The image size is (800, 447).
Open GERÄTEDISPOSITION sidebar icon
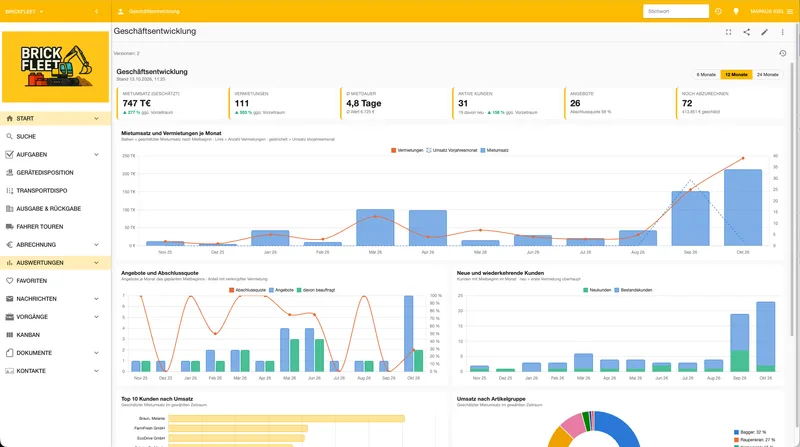point(9,172)
